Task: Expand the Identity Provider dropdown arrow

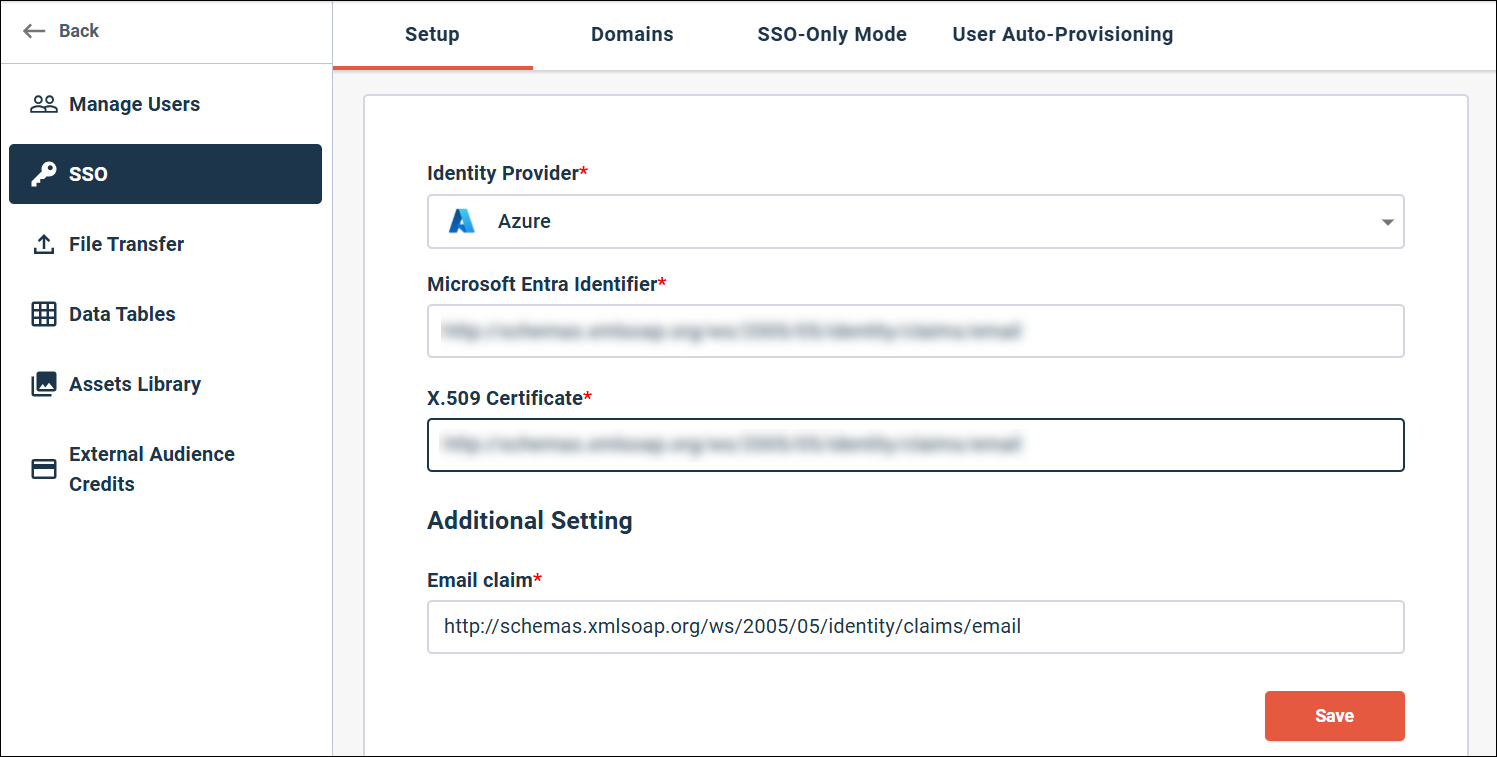Action: click(1387, 222)
